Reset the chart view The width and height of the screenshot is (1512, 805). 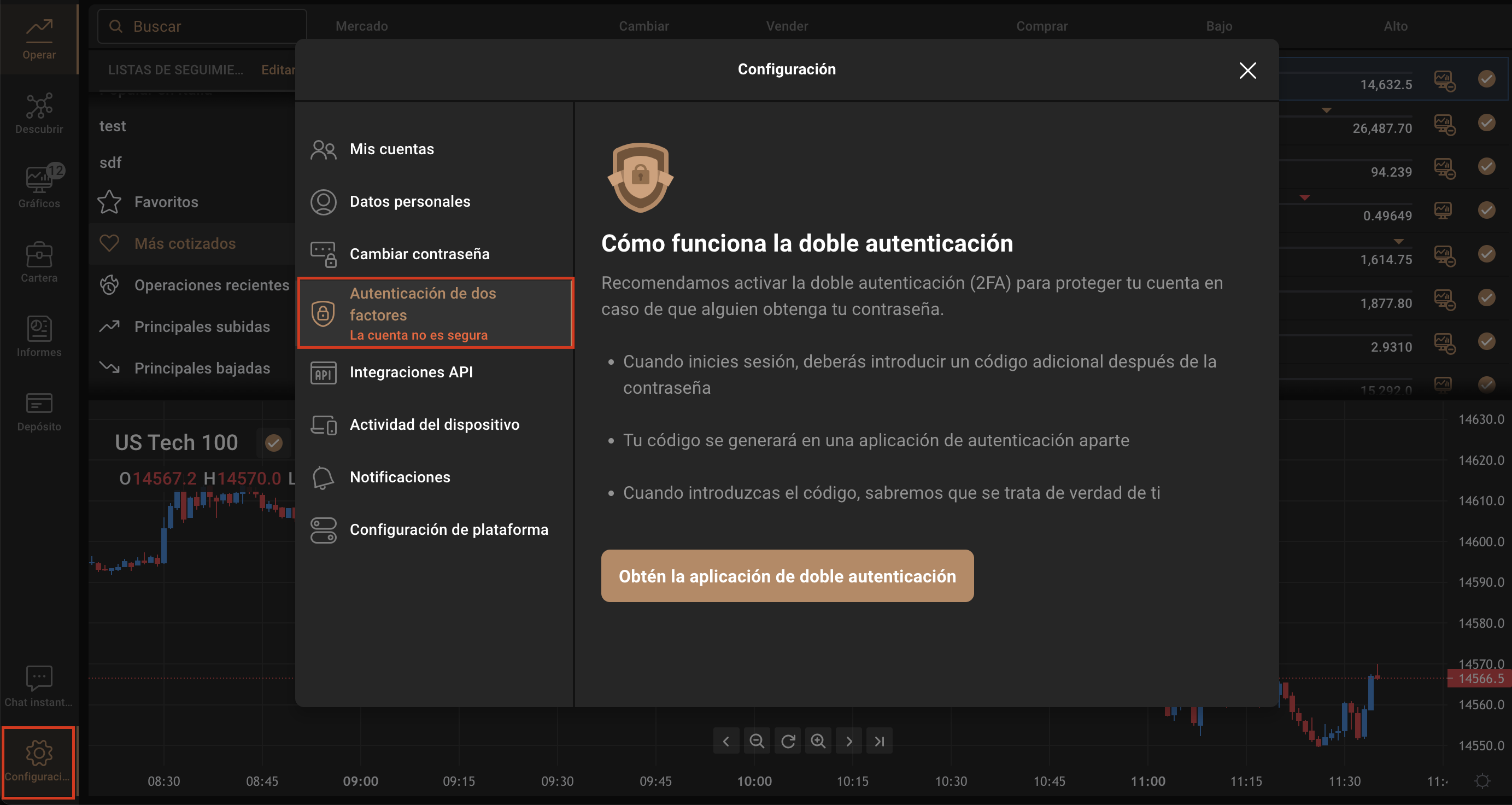788,740
